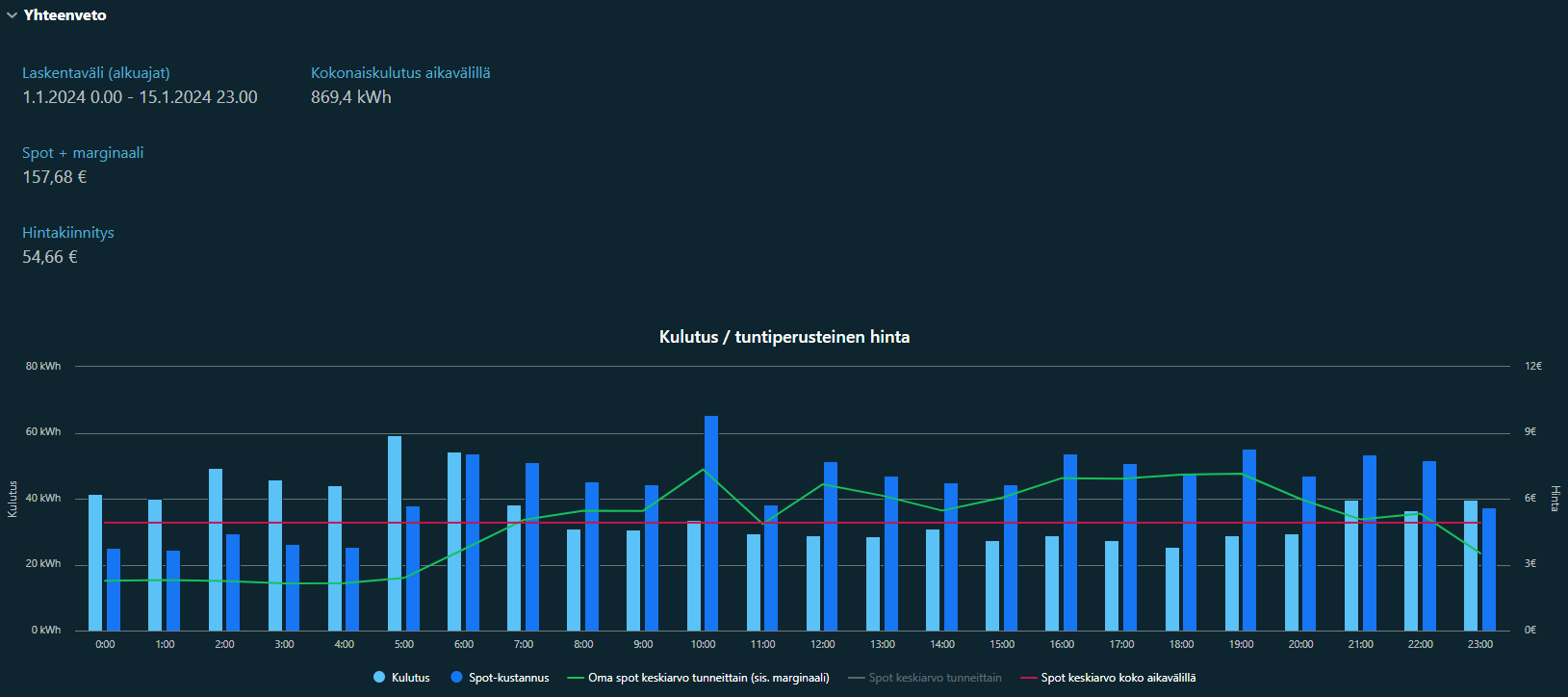1568x697 pixels.
Task: Click the Yhteenveto section heading
Action: tap(64, 15)
